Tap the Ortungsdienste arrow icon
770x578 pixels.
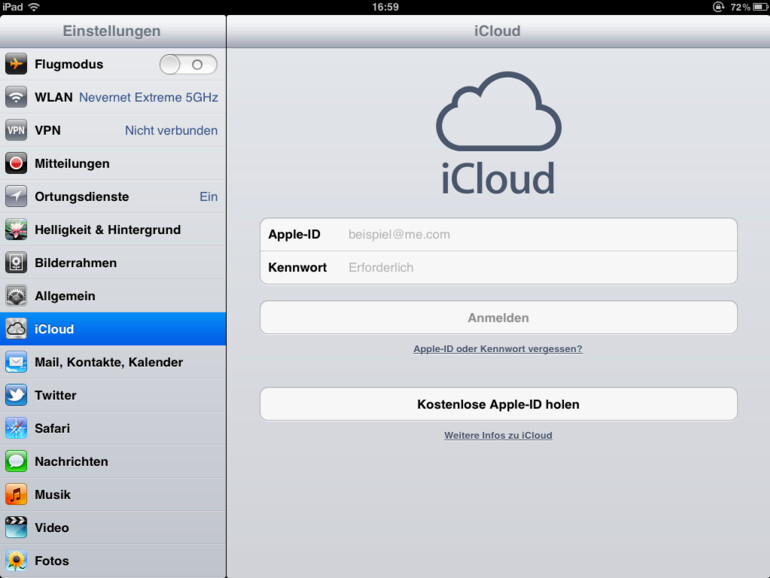pos(16,196)
